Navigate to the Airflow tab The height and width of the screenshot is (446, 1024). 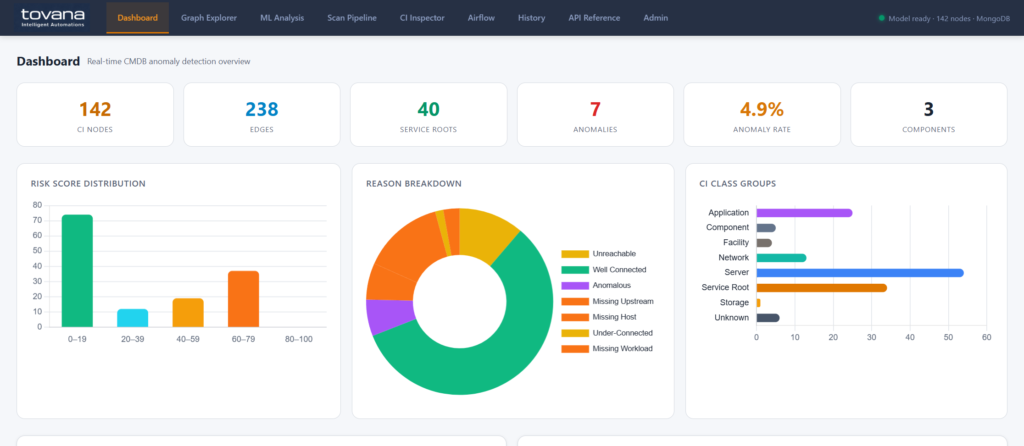481,18
